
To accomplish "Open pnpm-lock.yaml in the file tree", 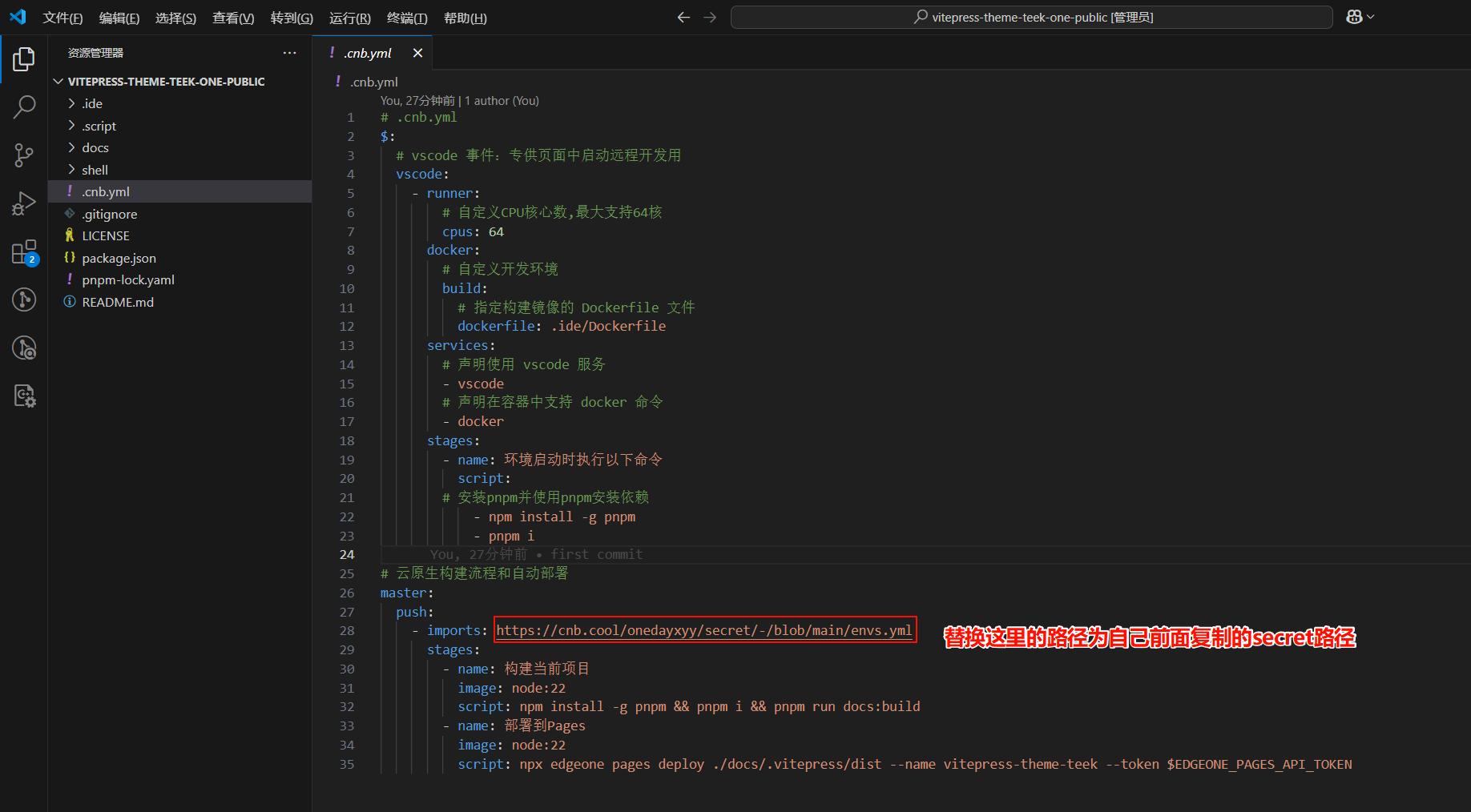I will click(179, 279).
